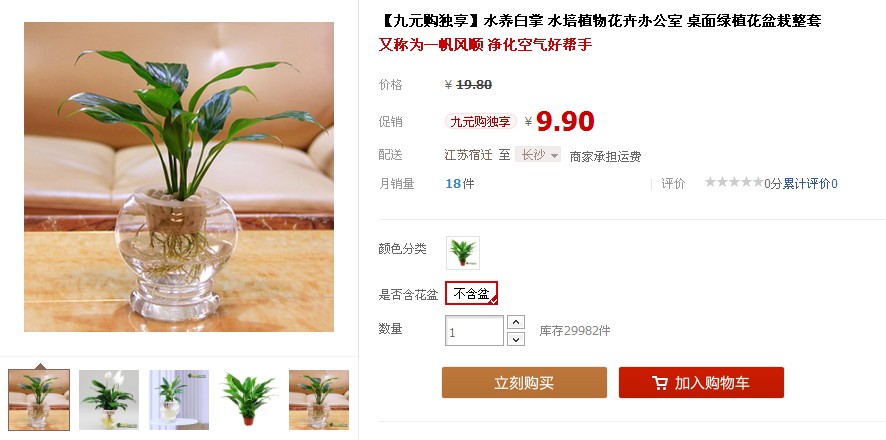
Task: Decrease quantity with the down arrow stepper
Action: [516, 339]
